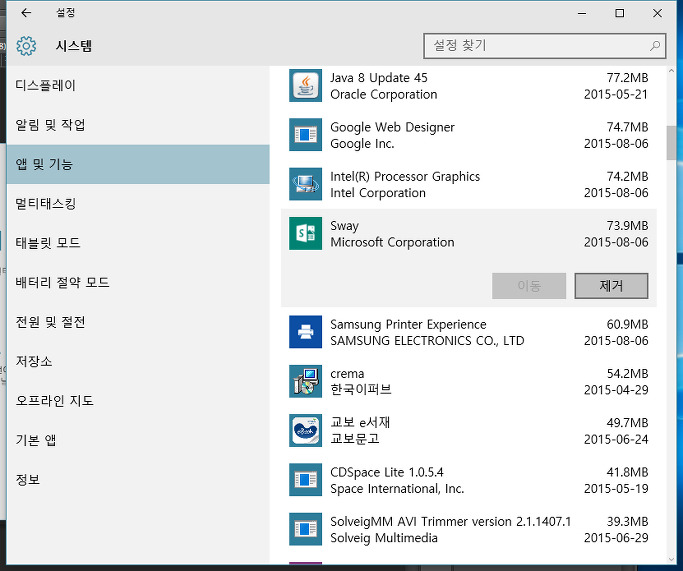Open the 디스플레이 settings page
The image size is (683, 571).
138,85
